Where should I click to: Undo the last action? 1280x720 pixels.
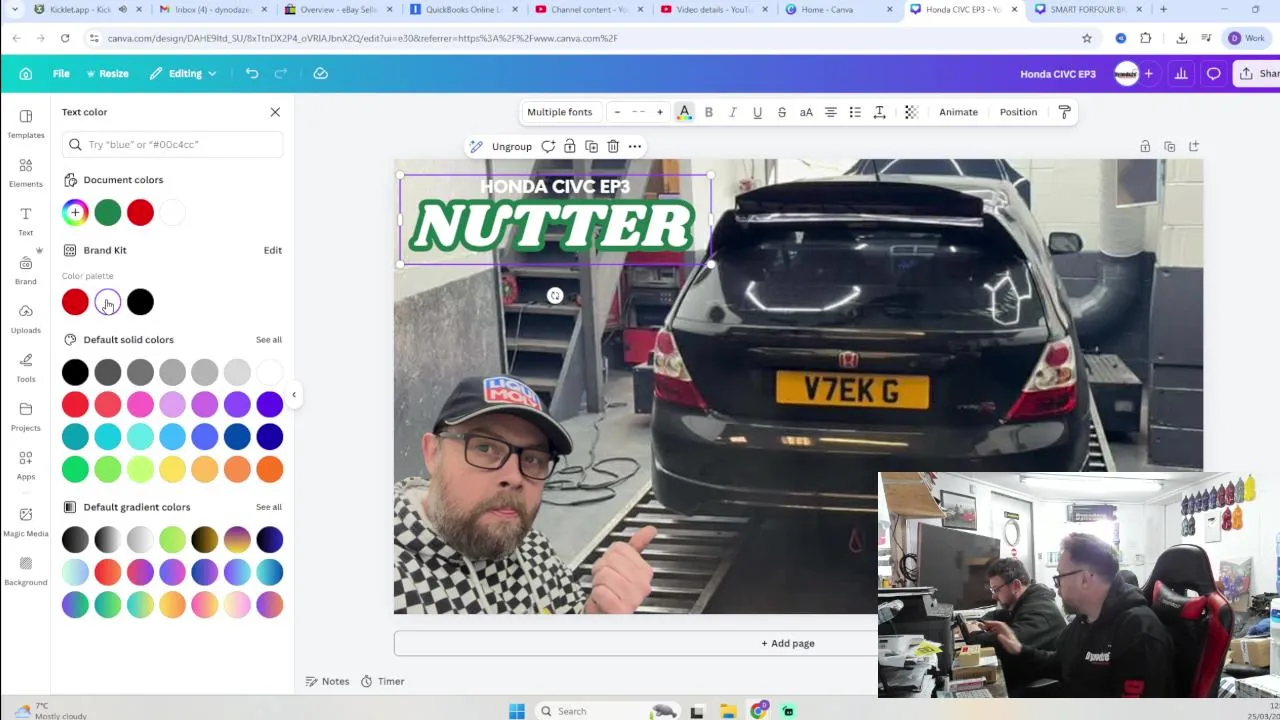click(x=252, y=73)
